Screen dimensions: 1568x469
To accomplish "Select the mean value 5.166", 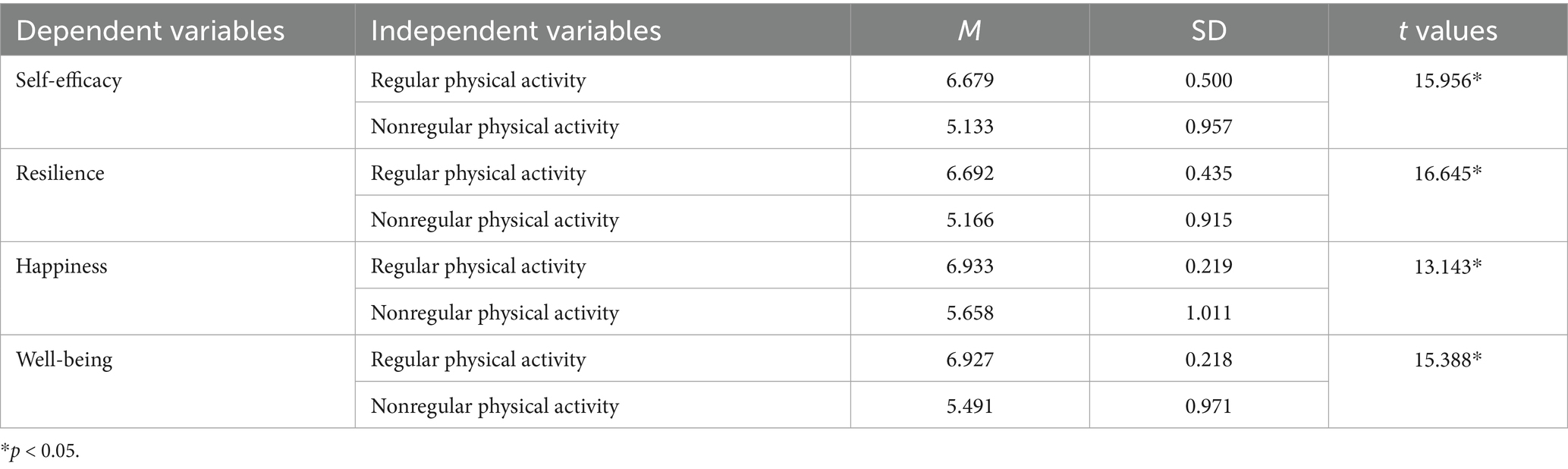I will 969,220.
